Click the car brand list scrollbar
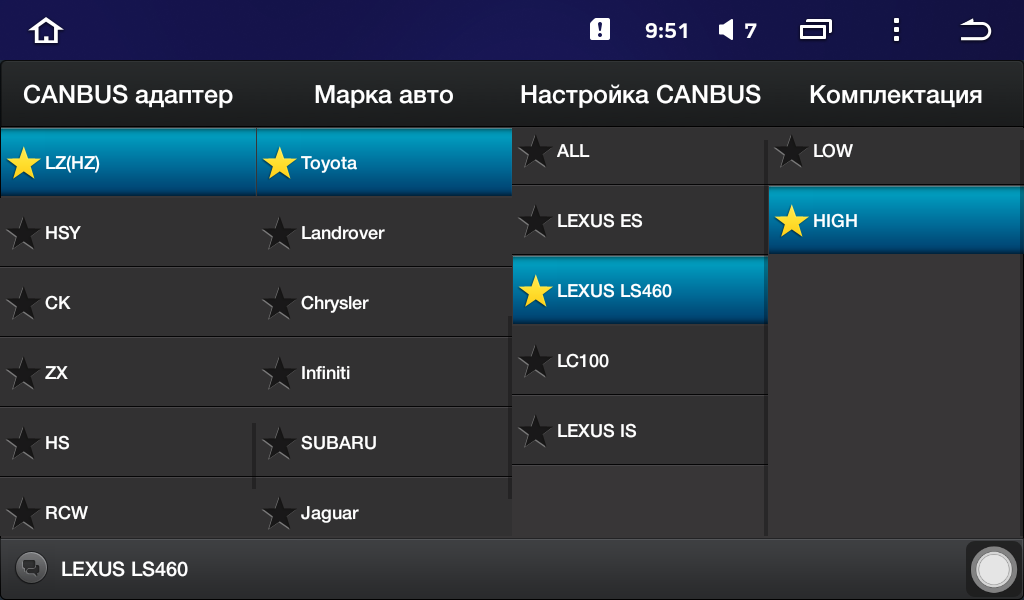Image resolution: width=1024 pixels, height=600 pixels. pos(509,407)
